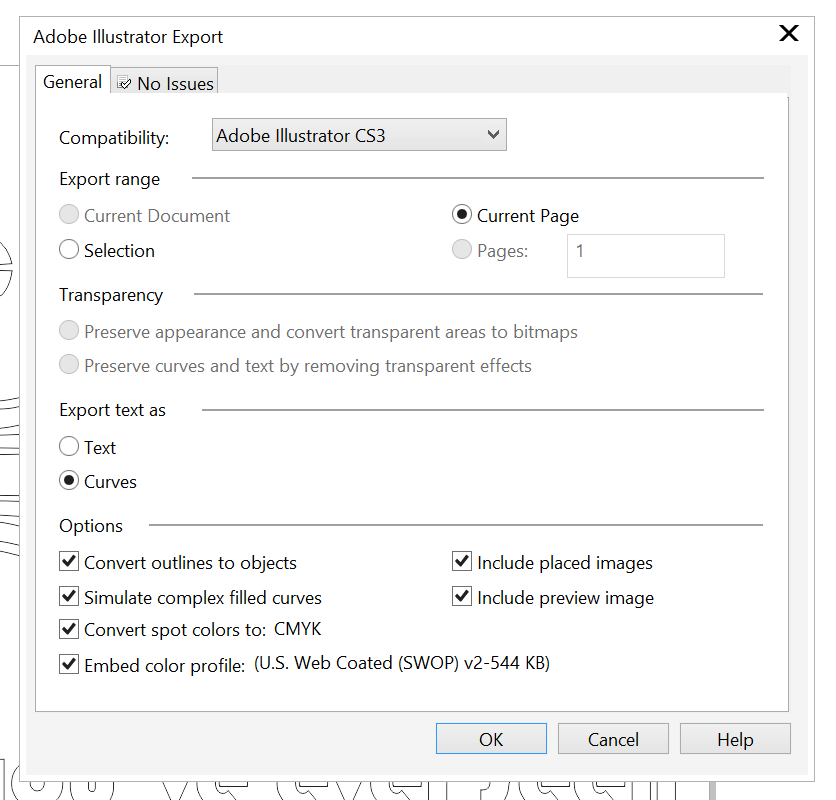Click the 'CMYK' spot color conversion value
This screenshot has height=800, width=836.
pyautogui.click(x=298, y=629)
